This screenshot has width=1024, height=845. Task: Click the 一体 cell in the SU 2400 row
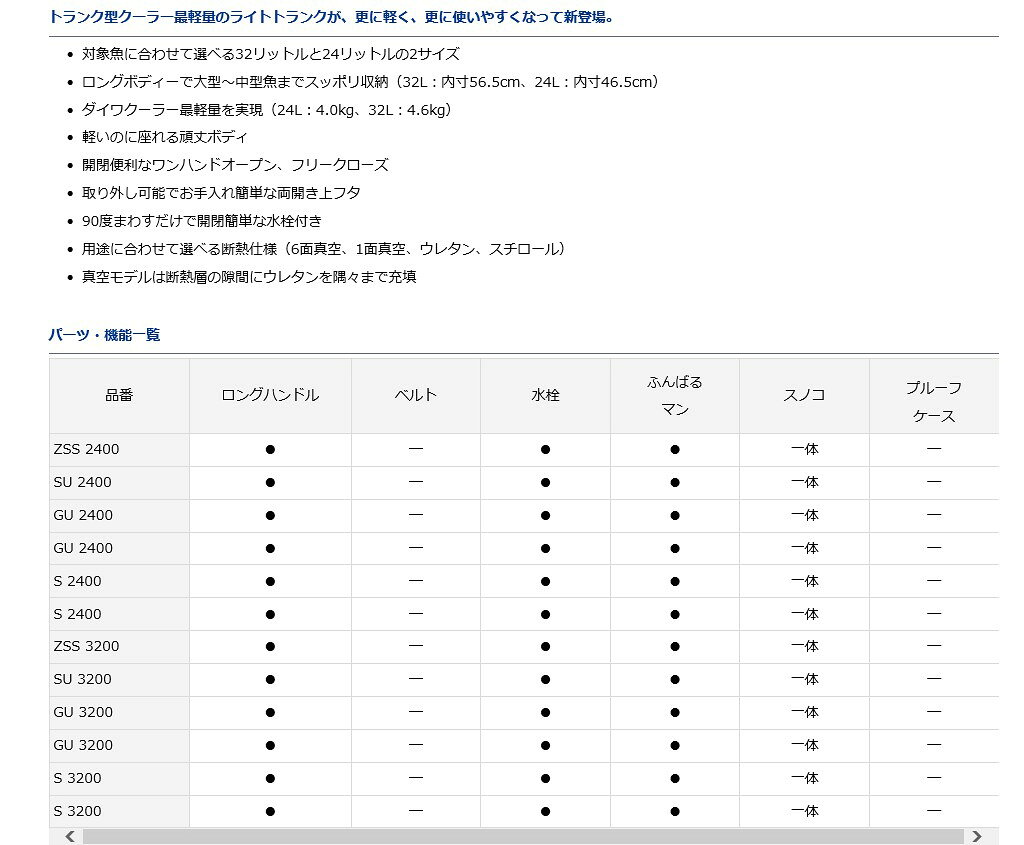click(805, 482)
